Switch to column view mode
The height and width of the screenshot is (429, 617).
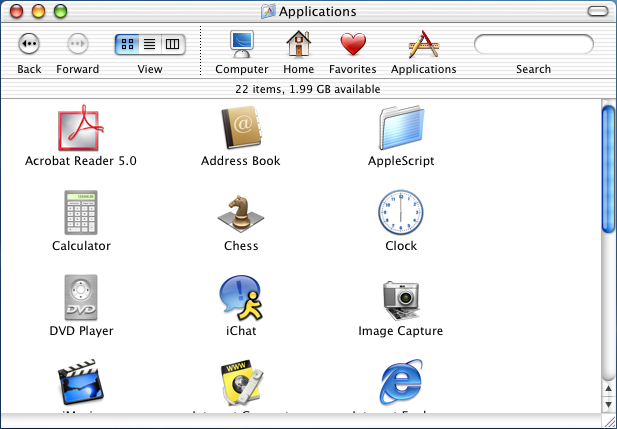pyautogui.click(x=173, y=44)
